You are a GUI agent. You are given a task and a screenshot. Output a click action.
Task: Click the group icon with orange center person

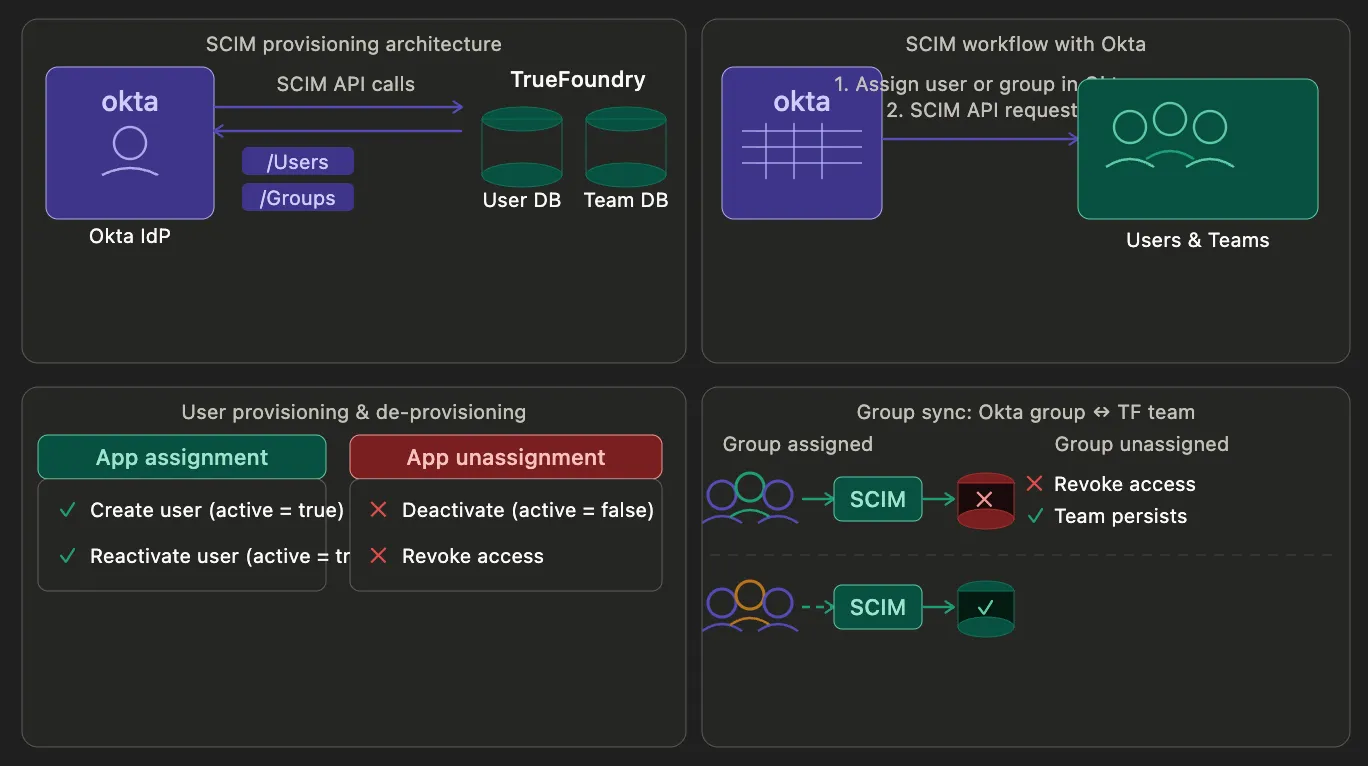pyautogui.click(x=750, y=606)
